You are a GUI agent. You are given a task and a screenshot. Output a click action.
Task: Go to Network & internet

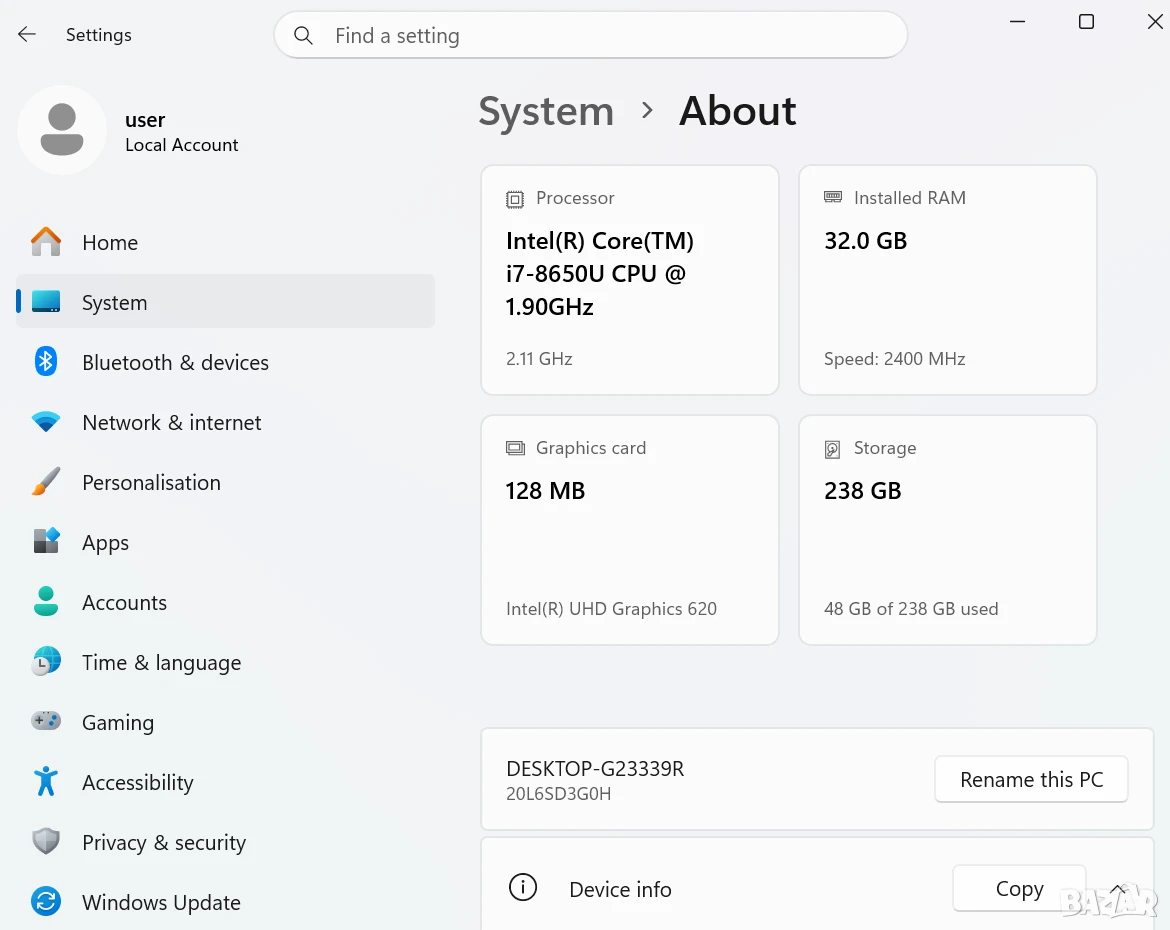225,422
